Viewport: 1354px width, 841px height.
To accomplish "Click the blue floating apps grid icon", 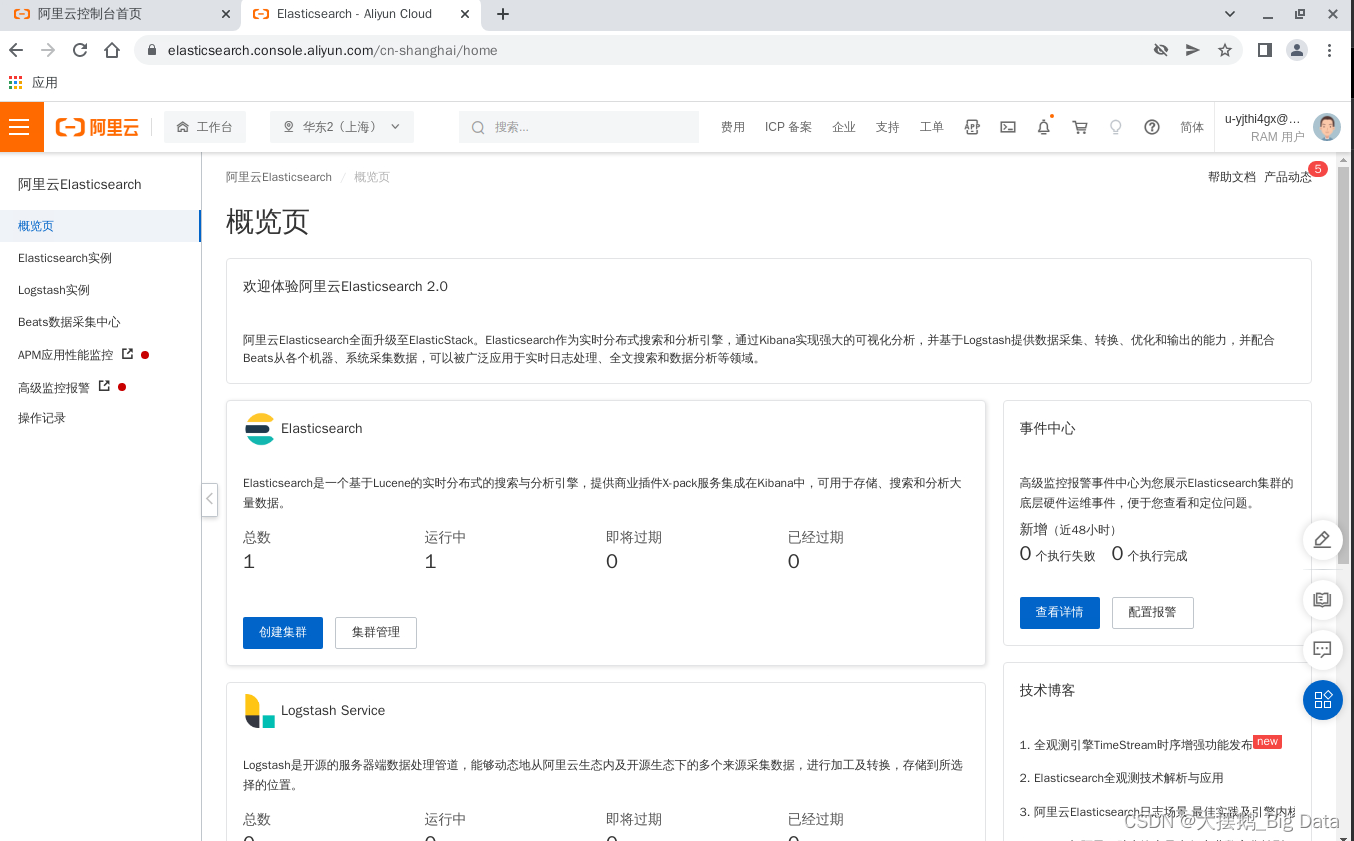I will [x=1322, y=699].
